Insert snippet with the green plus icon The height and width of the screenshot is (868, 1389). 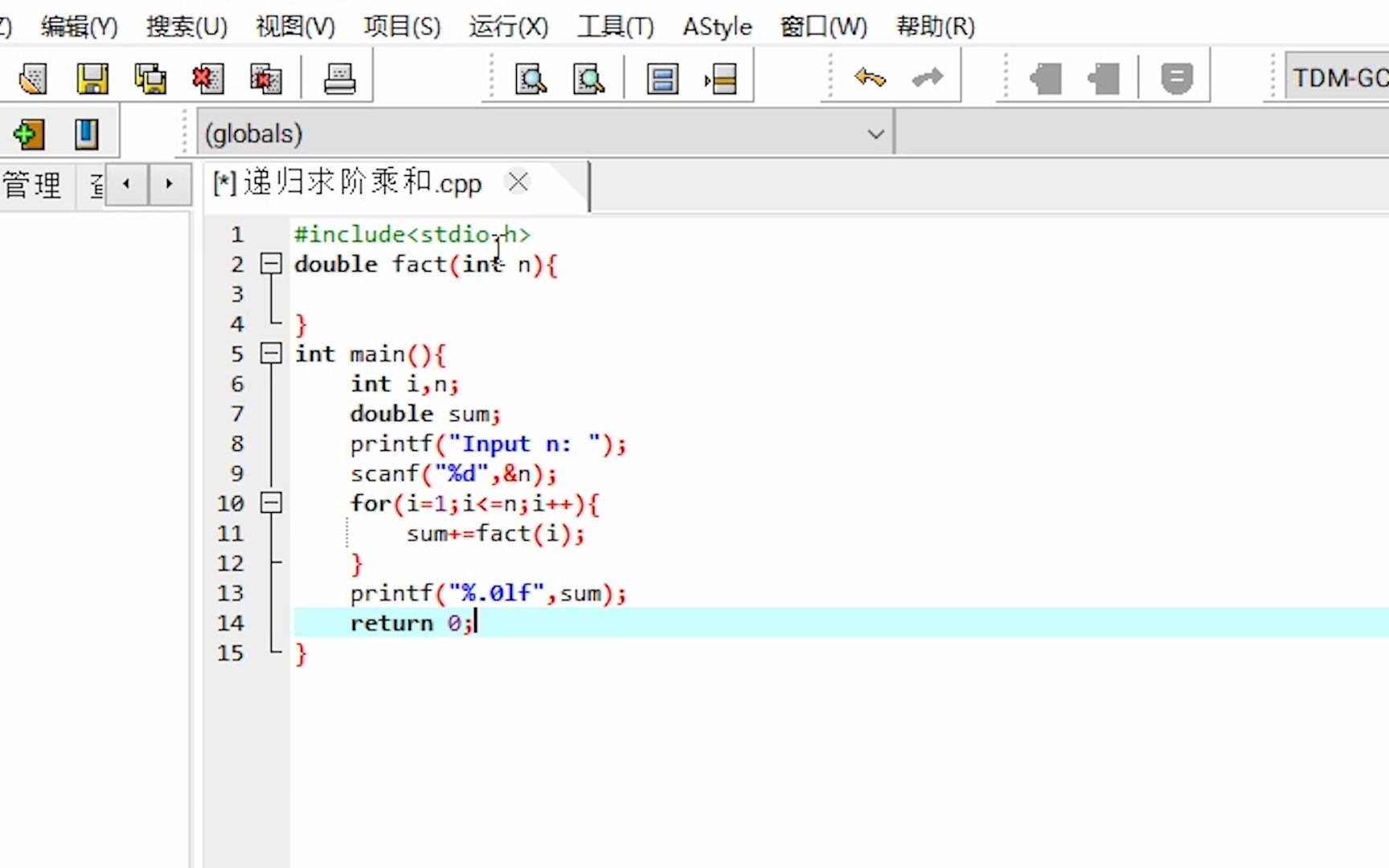[x=29, y=134]
